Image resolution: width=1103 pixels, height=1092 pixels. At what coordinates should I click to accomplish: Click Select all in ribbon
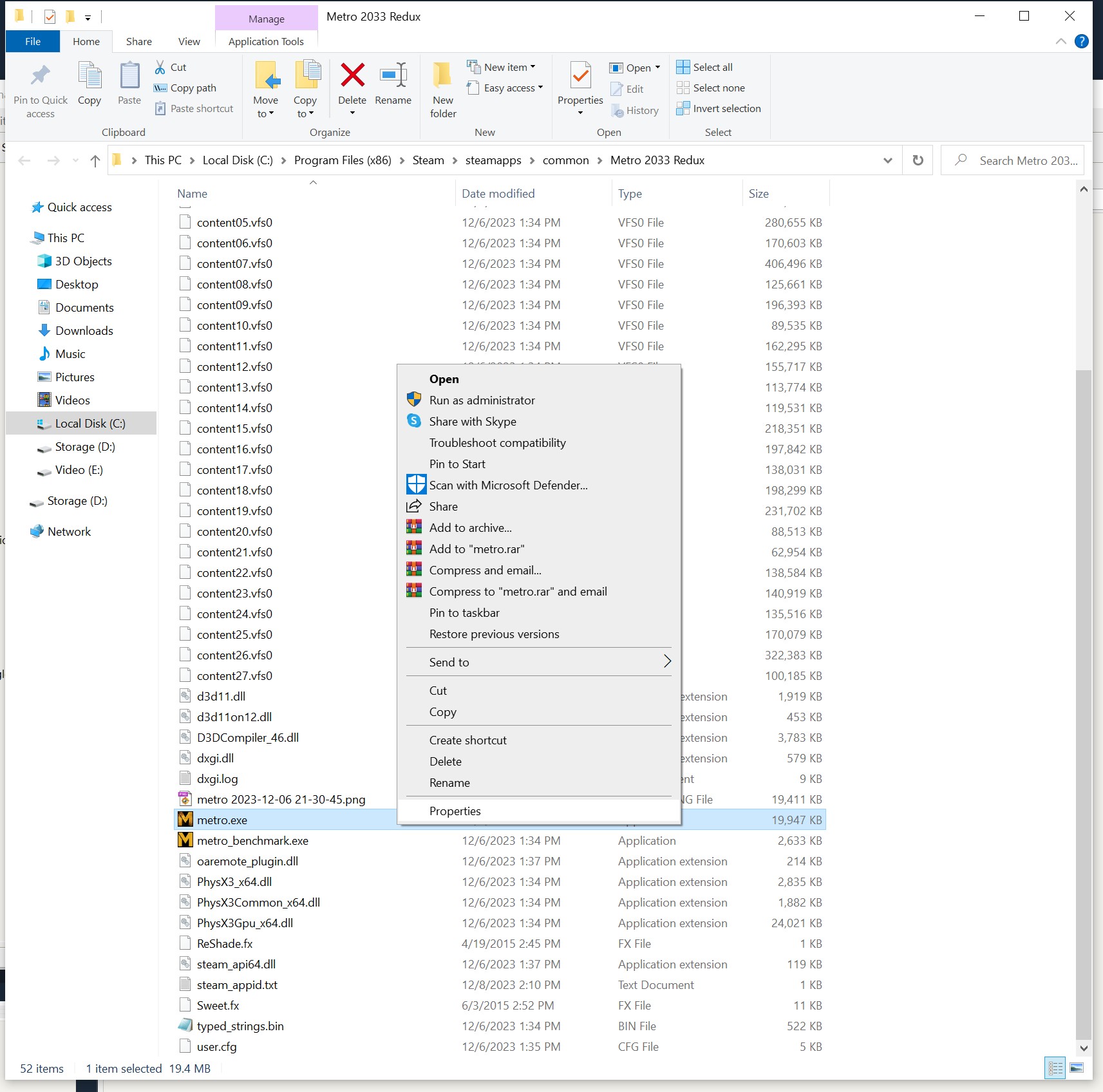pos(704,67)
